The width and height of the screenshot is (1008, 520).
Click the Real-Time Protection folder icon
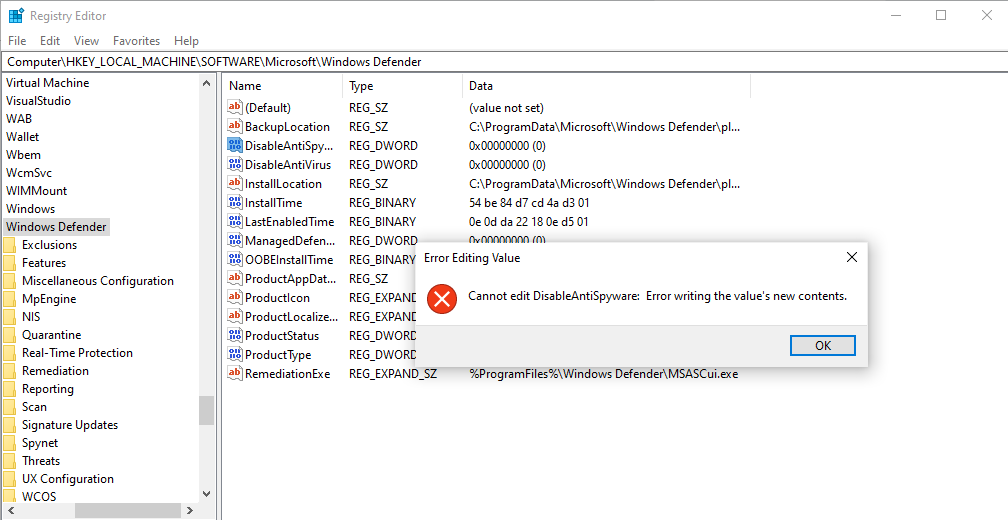10,353
